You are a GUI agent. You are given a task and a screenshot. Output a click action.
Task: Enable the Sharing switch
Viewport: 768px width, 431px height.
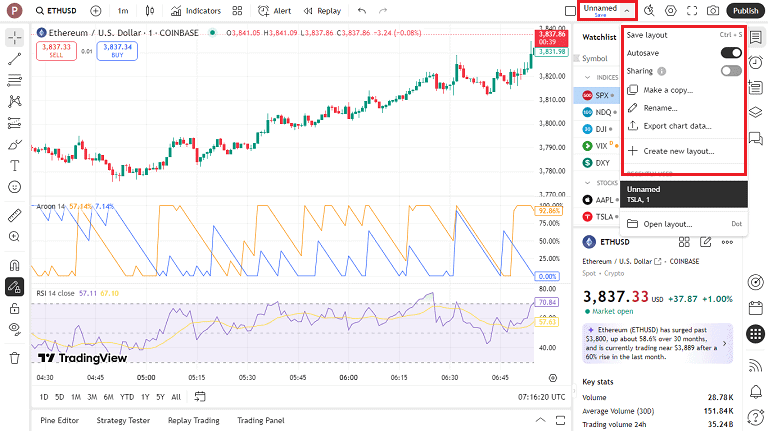731,71
